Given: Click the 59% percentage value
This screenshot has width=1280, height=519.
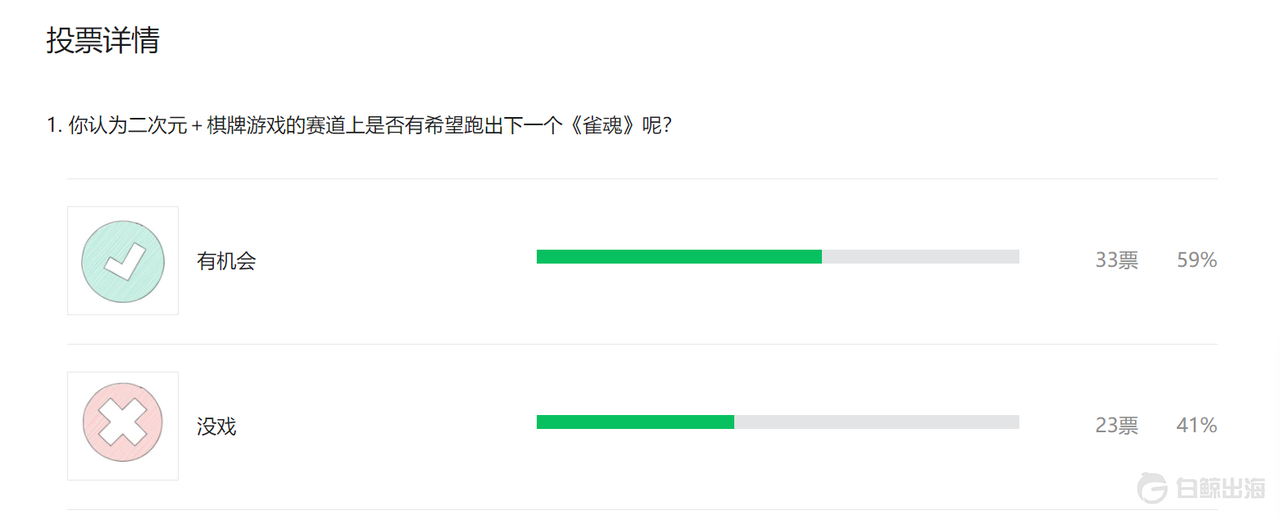Looking at the screenshot, I should [1196, 261].
